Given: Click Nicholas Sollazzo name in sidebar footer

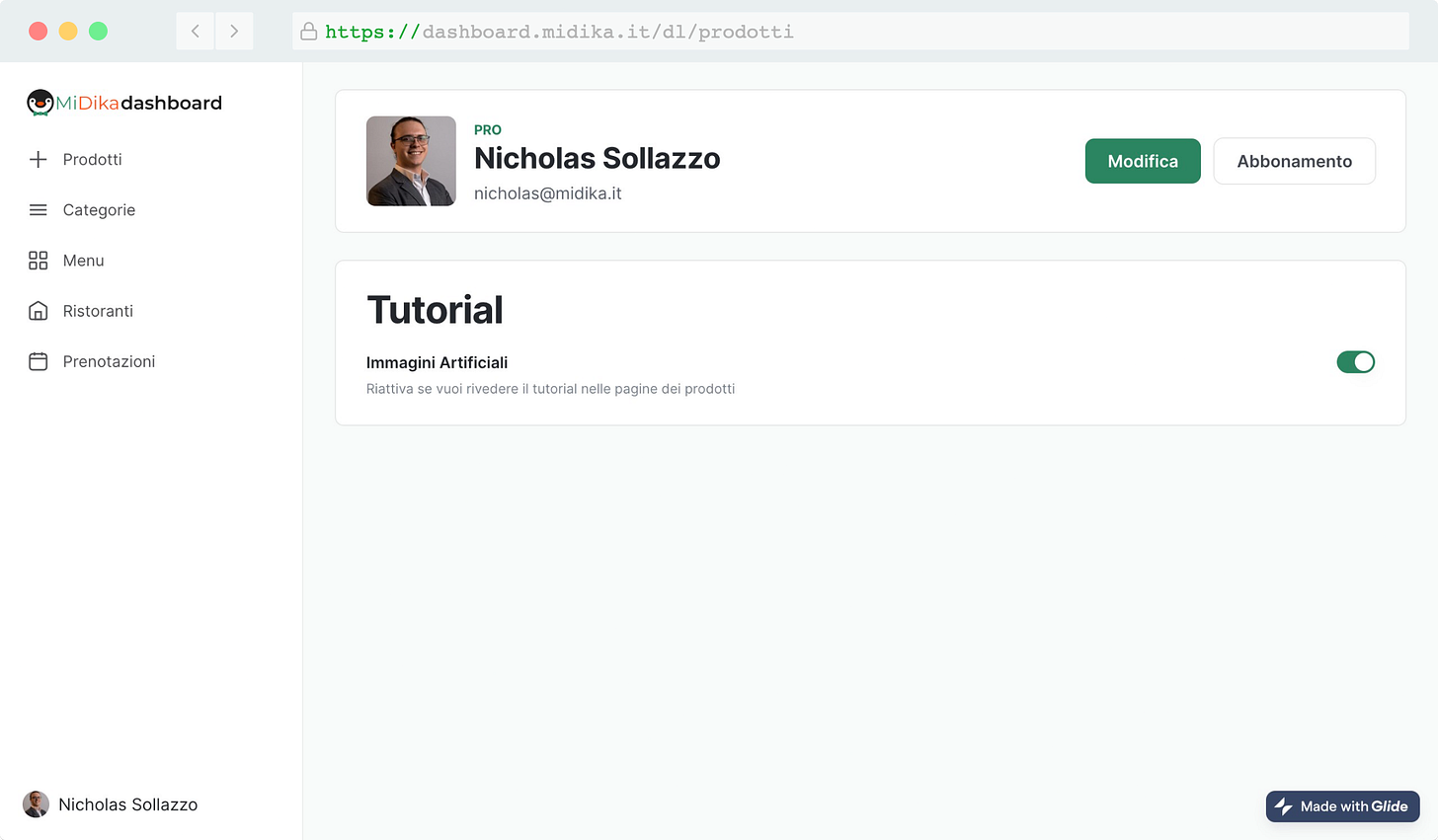Looking at the screenshot, I should [x=128, y=804].
